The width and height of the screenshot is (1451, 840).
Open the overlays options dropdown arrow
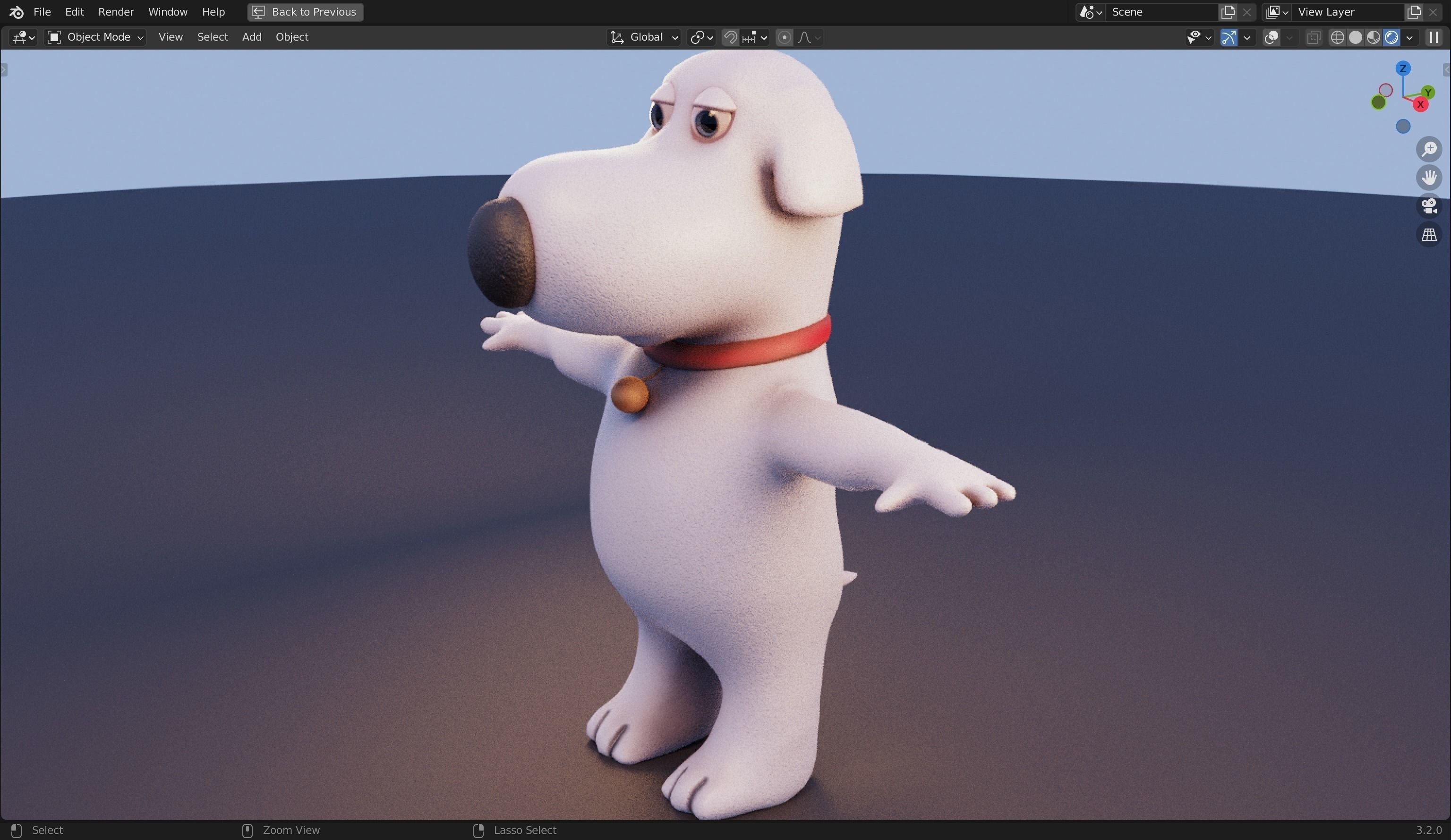tap(1289, 37)
